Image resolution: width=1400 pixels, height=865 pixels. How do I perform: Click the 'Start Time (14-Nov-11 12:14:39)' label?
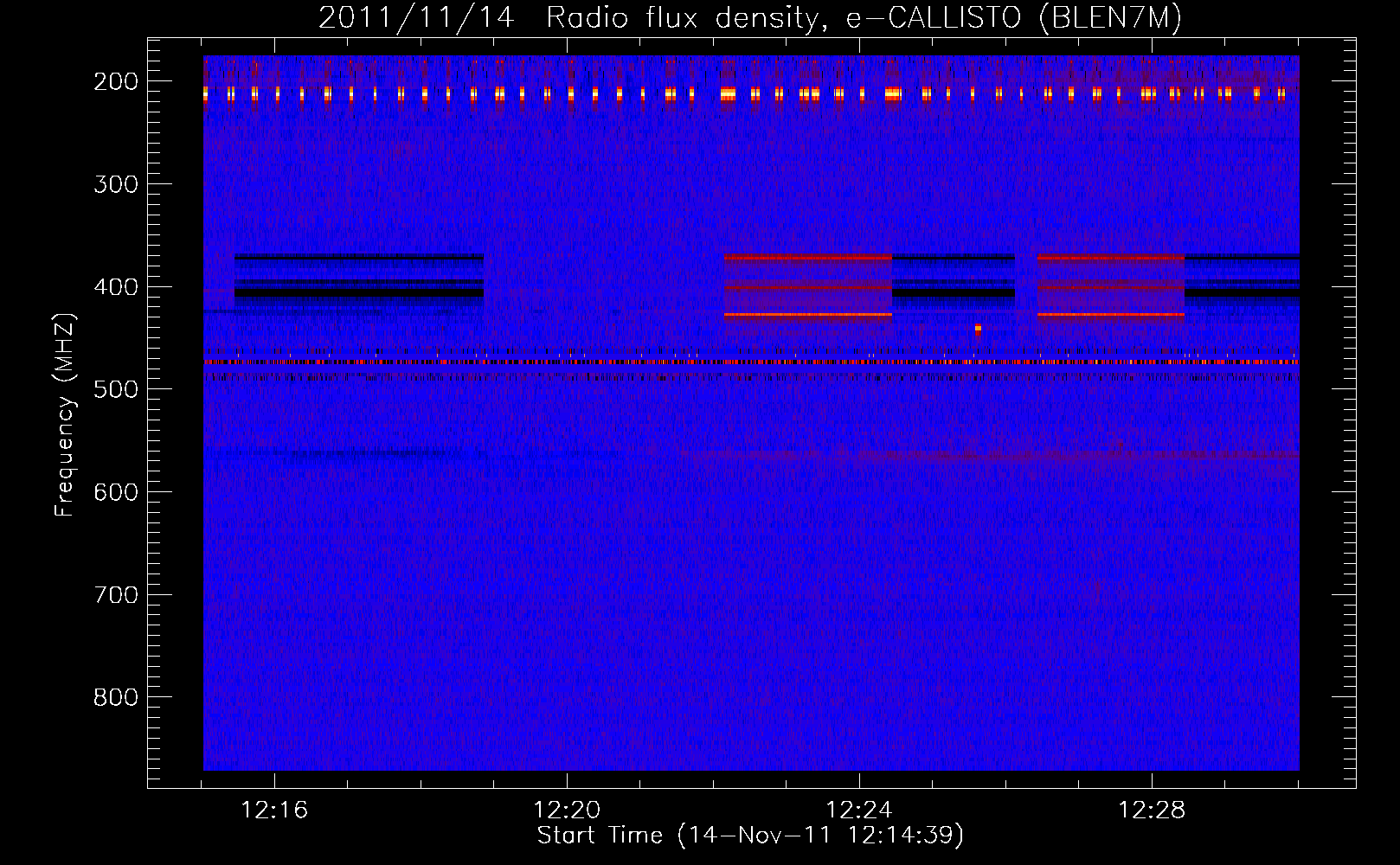point(750,836)
